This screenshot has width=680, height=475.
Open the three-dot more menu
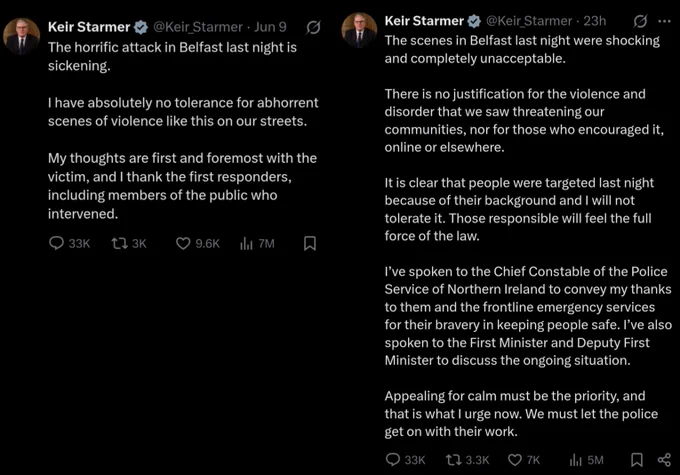pyautogui.click(x=664, y=21)
